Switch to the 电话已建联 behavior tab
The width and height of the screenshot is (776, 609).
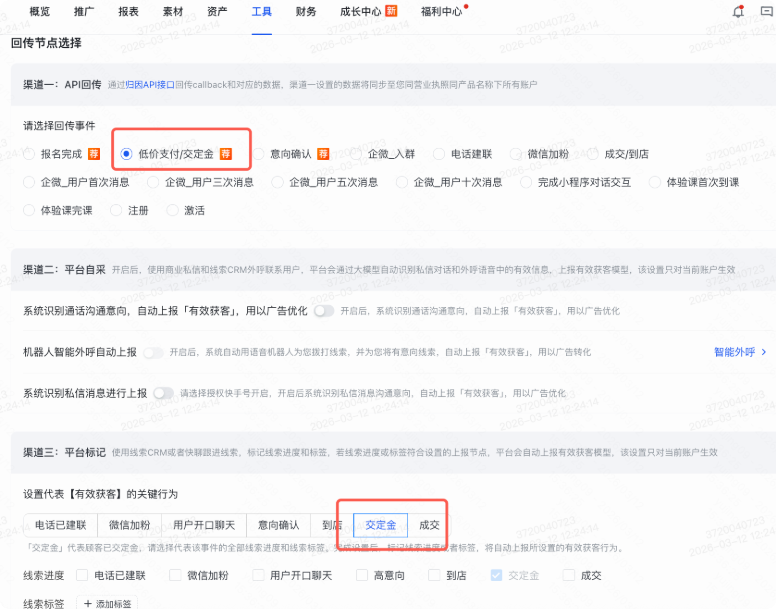click(60, 525)
